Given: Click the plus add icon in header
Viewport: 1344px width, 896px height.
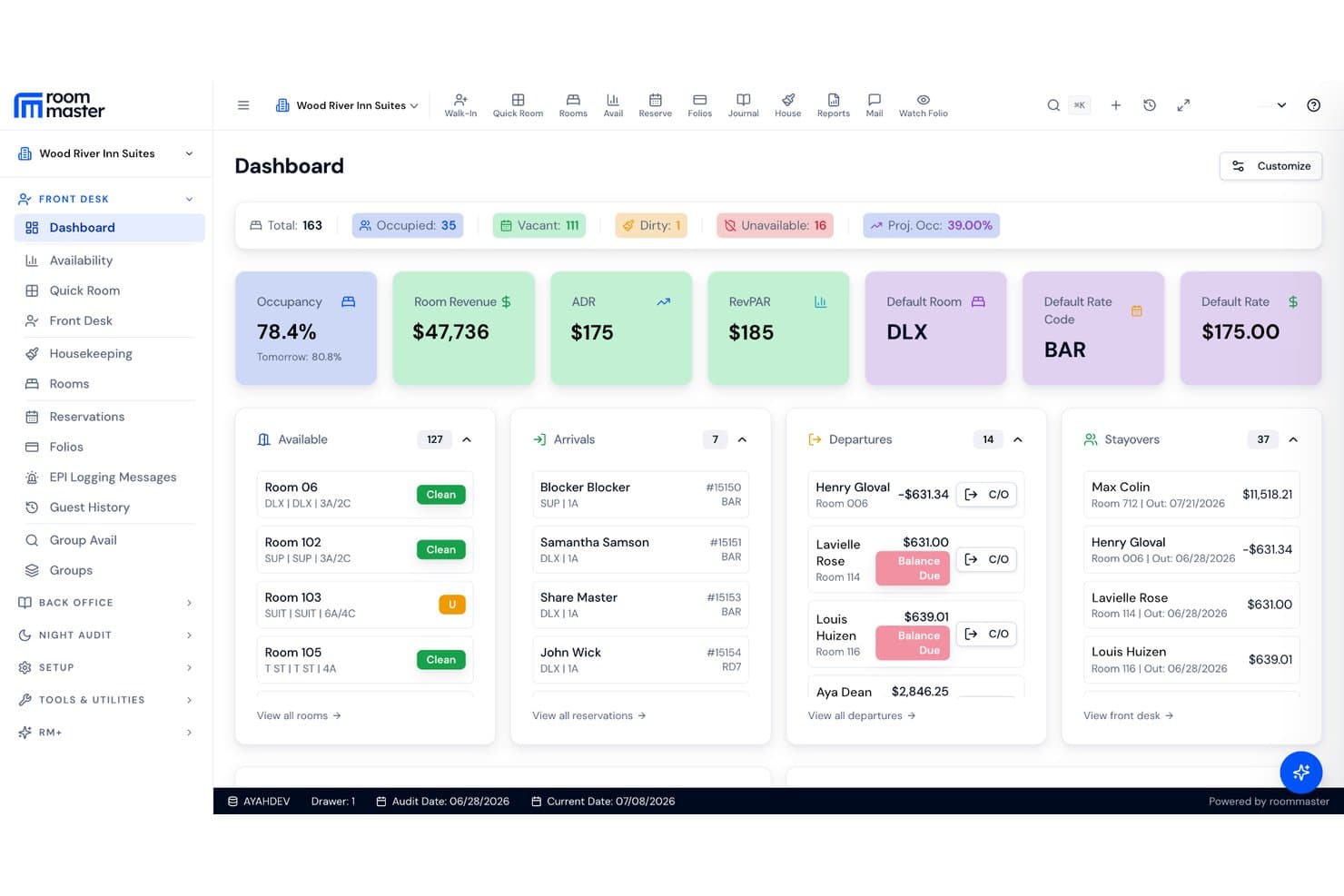Looking at the screenshot, I should (x=1116, y=105).
